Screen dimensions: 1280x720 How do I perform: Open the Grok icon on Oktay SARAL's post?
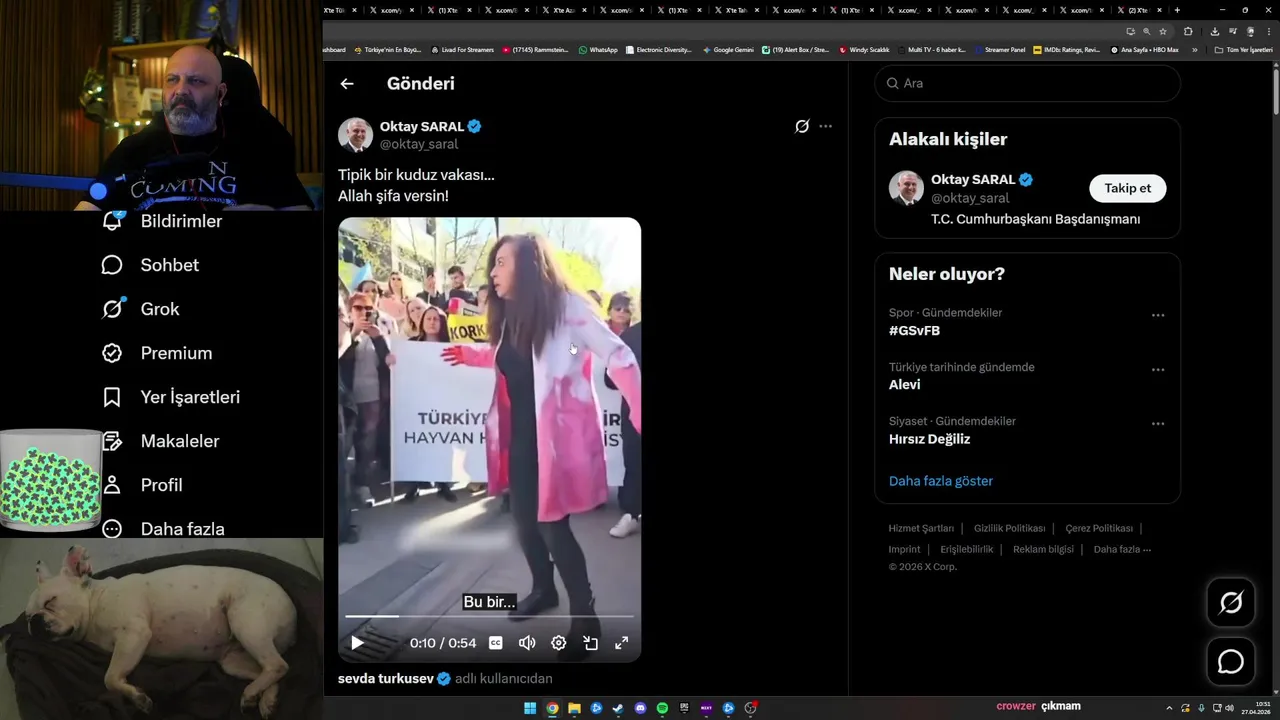[x=802, y=126]
